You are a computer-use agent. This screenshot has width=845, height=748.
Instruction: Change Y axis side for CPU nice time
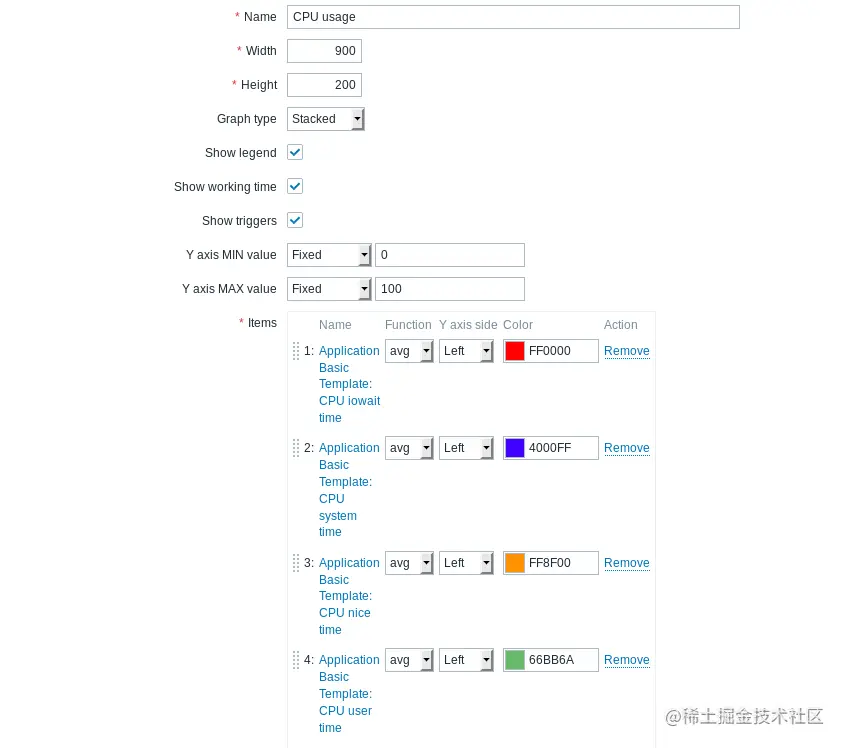[x=466, y=563]
